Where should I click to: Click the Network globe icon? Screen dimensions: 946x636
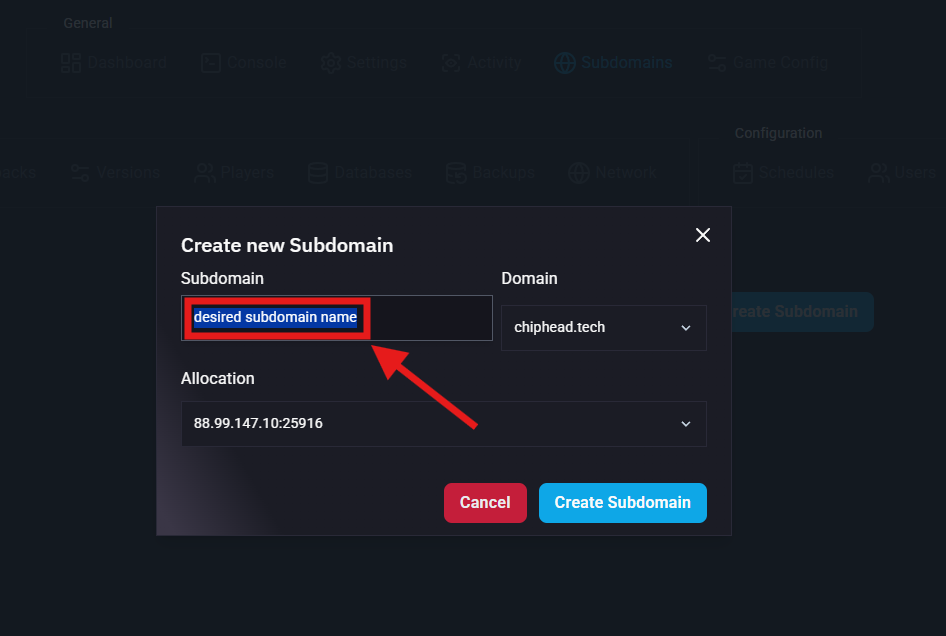point(579,173)
